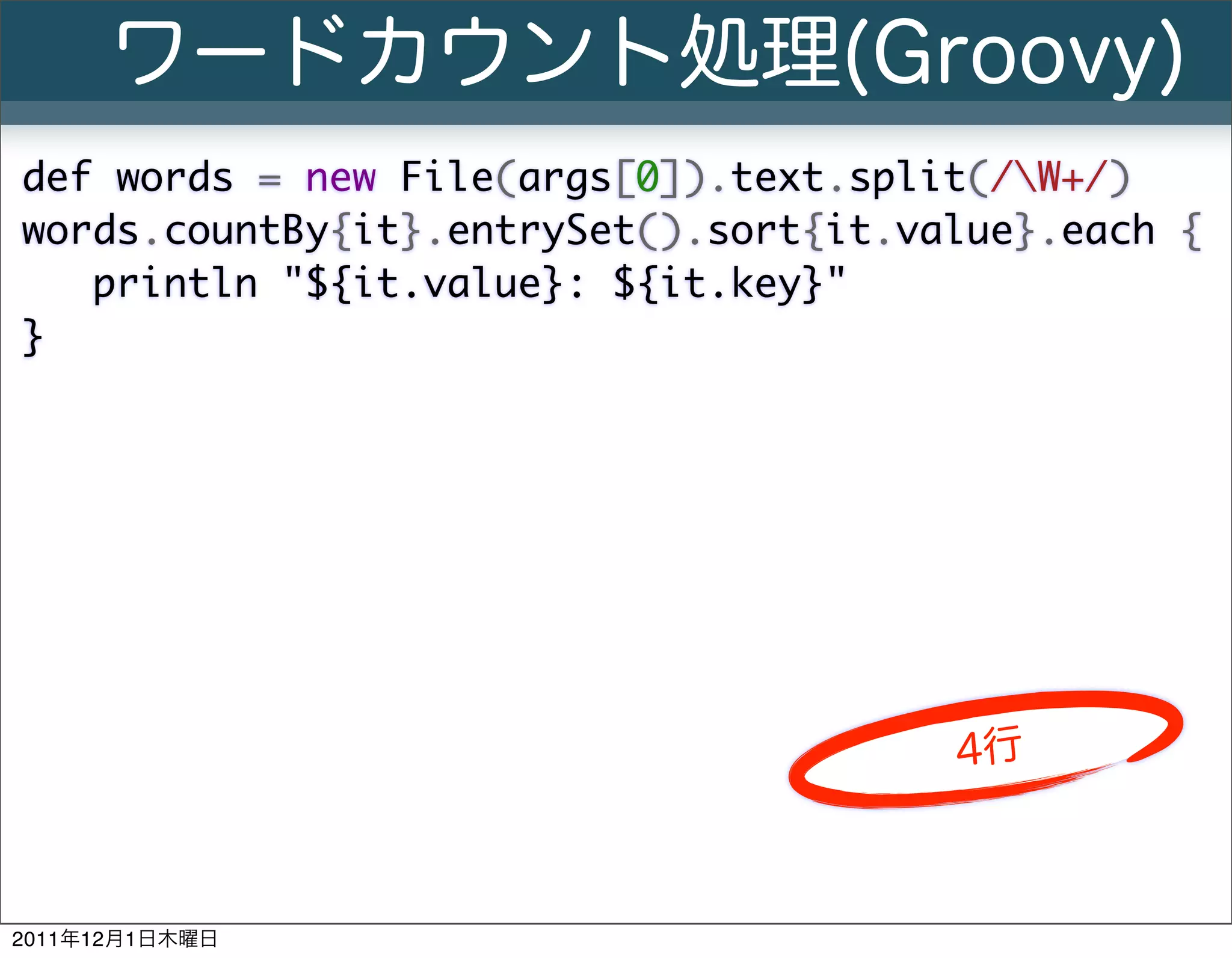
Task: Click the purple 'new' keyword
Action: click(340, 178)
